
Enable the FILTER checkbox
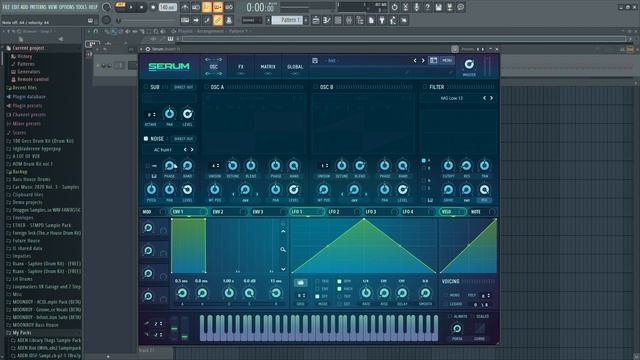[425, 87]
